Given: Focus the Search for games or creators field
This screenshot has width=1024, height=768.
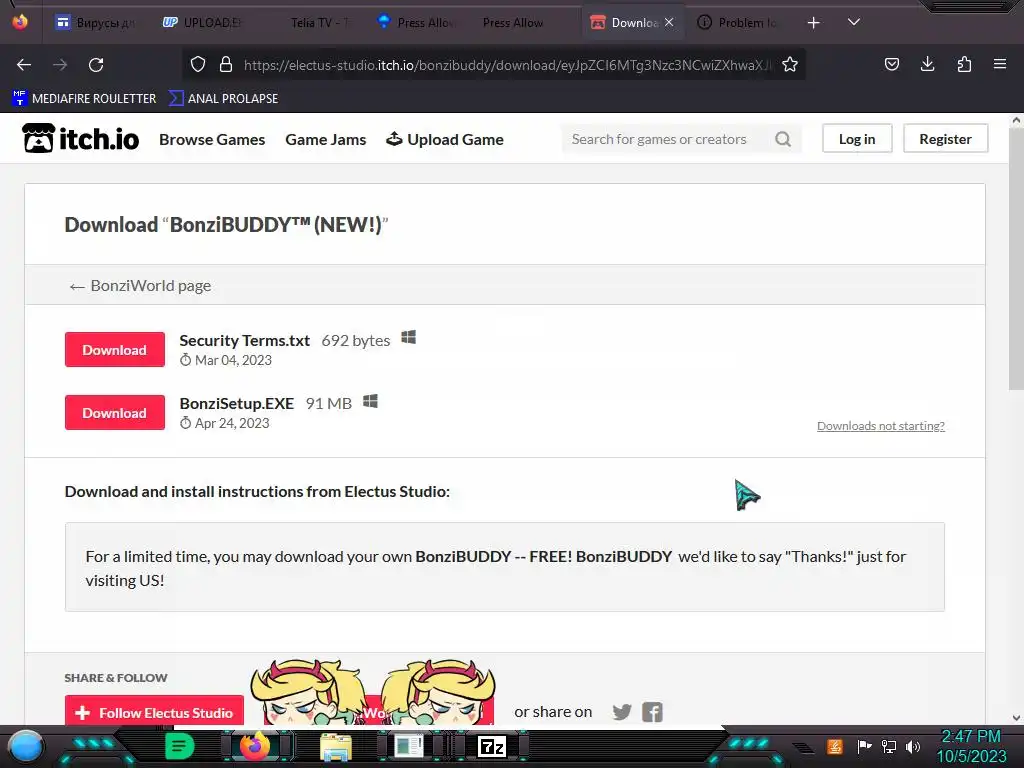Looking at the screenshot, I should coord(666,139).
